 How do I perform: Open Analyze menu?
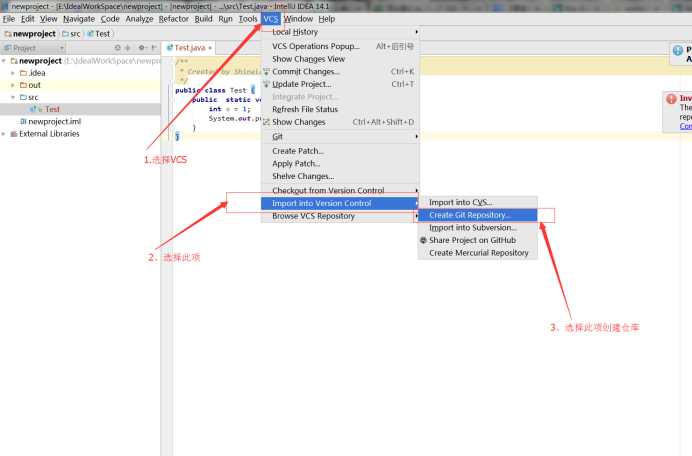[139, 19]
